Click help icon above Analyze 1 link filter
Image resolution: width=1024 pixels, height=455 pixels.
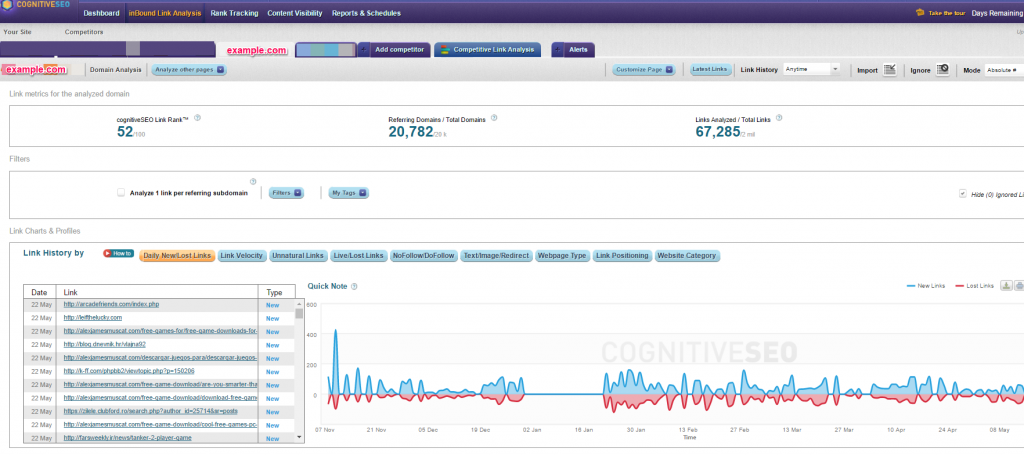coord(253,182)
